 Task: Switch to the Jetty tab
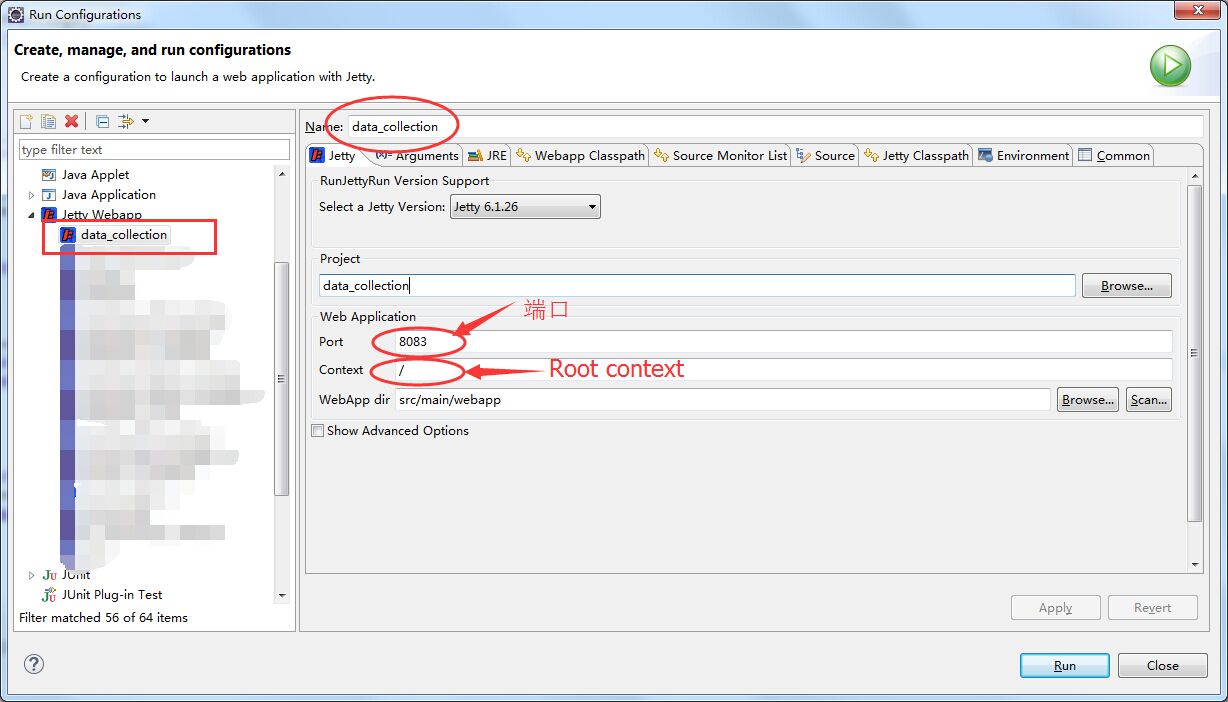click(332, 155)
